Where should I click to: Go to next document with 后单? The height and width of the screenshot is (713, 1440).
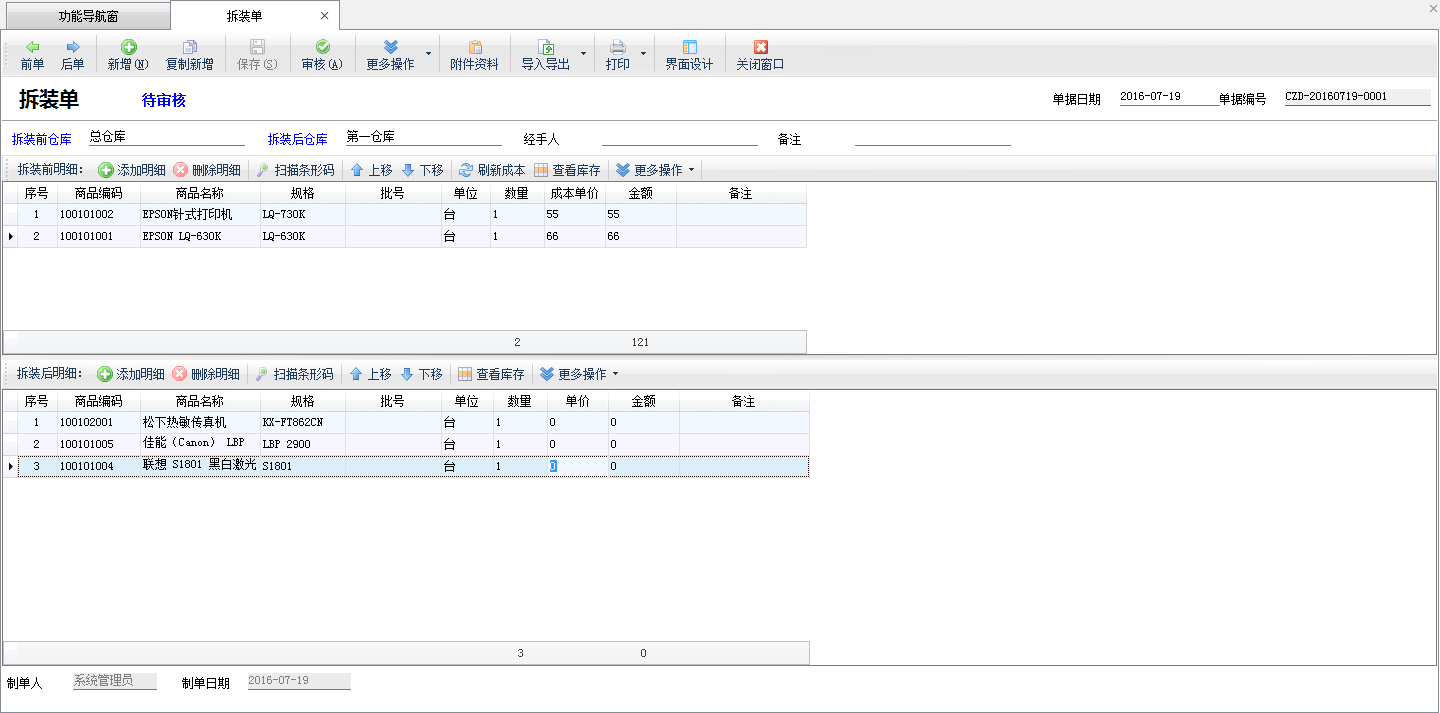[x=72, y=55]
